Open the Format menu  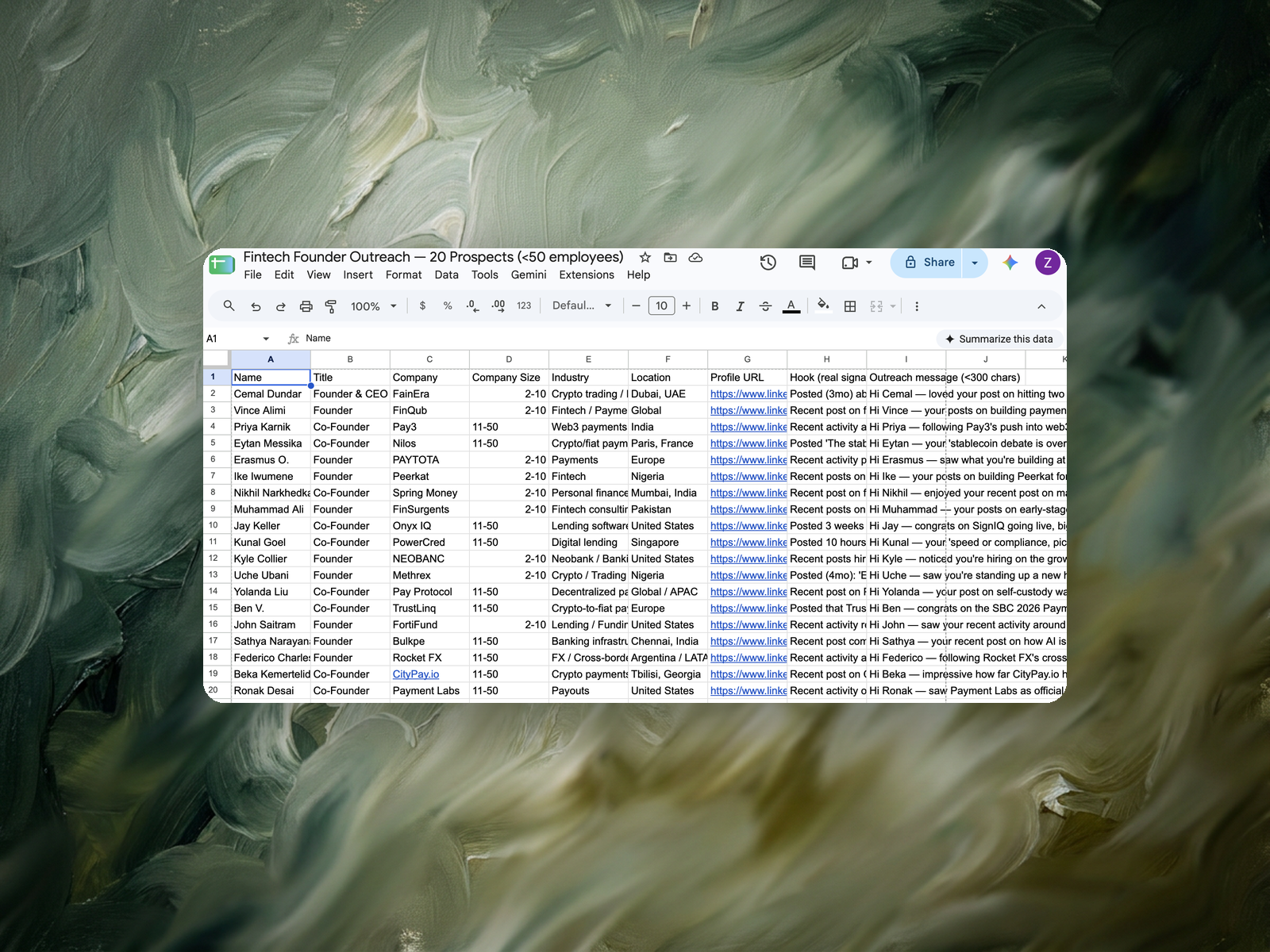[404, 274]
